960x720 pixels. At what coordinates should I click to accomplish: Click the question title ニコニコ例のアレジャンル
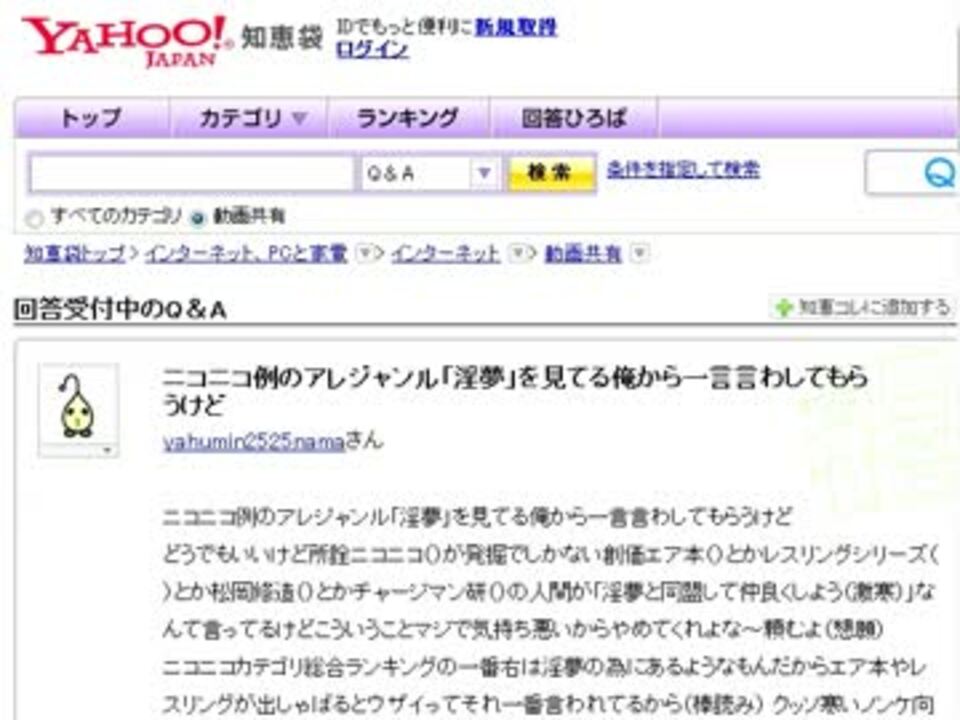(515, 391)
